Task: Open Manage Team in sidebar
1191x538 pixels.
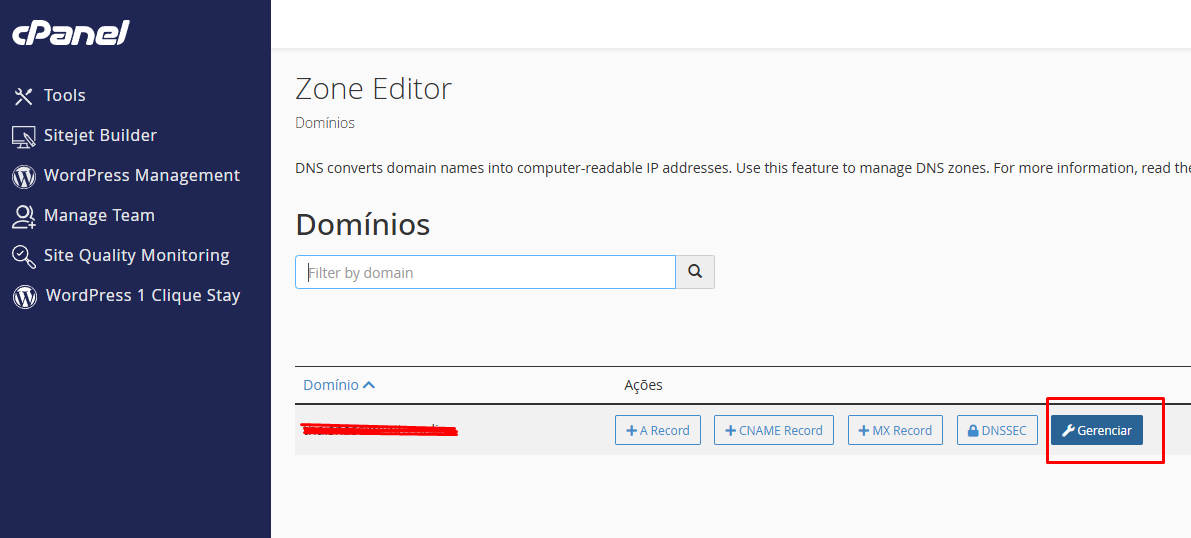Action: [x=100, y=216]
